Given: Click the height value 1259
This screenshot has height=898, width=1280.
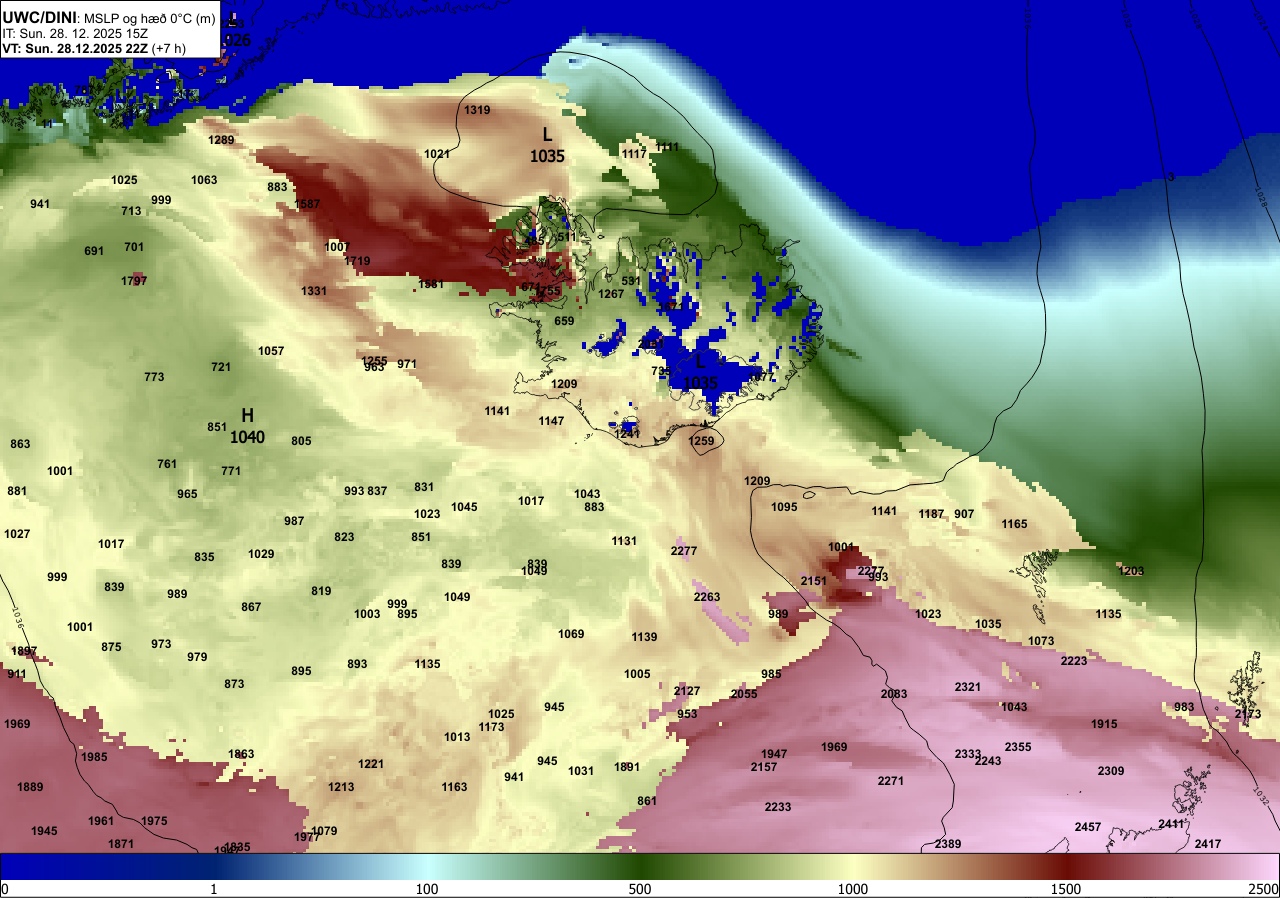Looking at the screenshot, I should tap(703, 441).
